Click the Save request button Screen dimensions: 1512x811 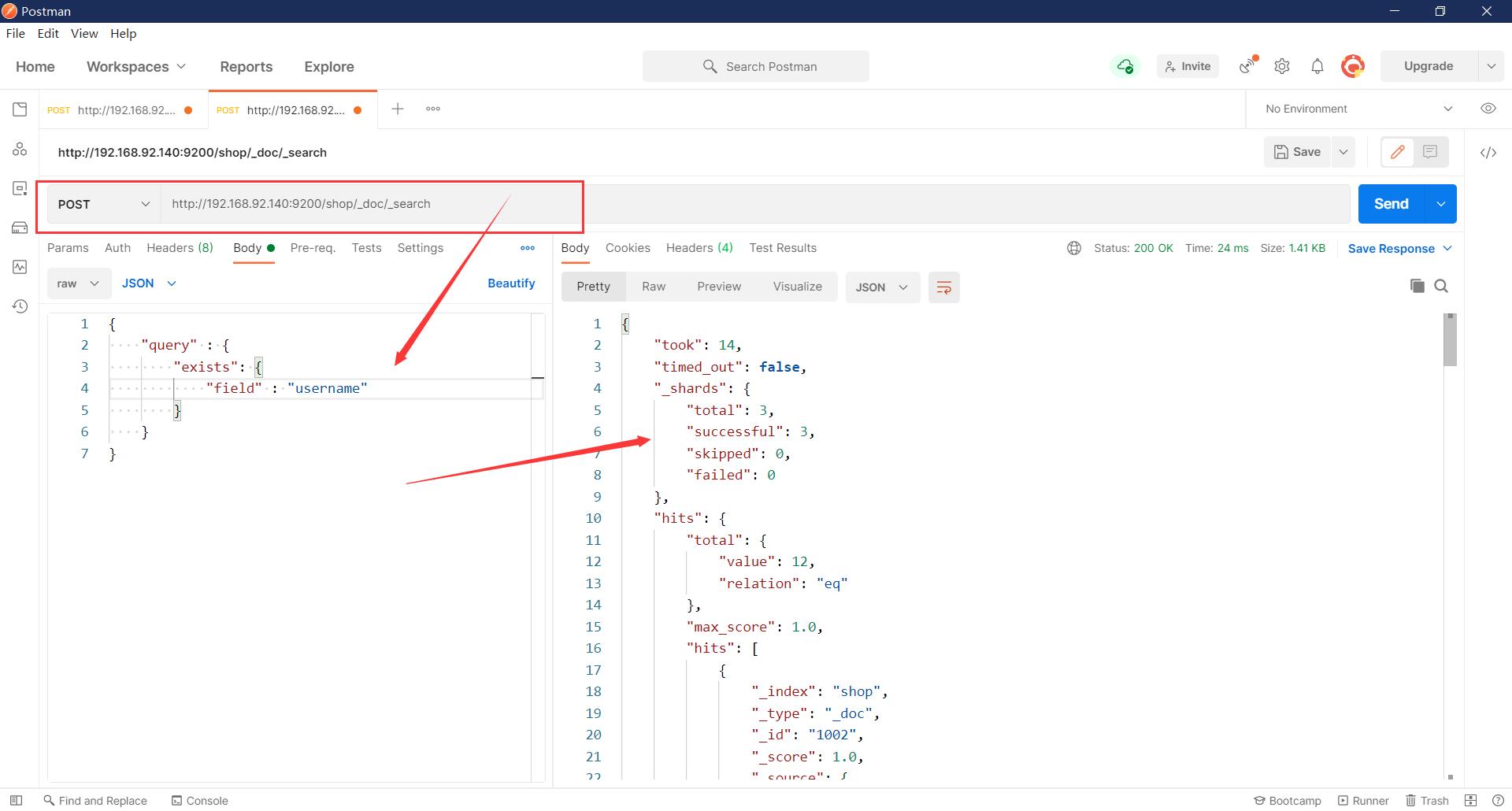[1298, 152]
